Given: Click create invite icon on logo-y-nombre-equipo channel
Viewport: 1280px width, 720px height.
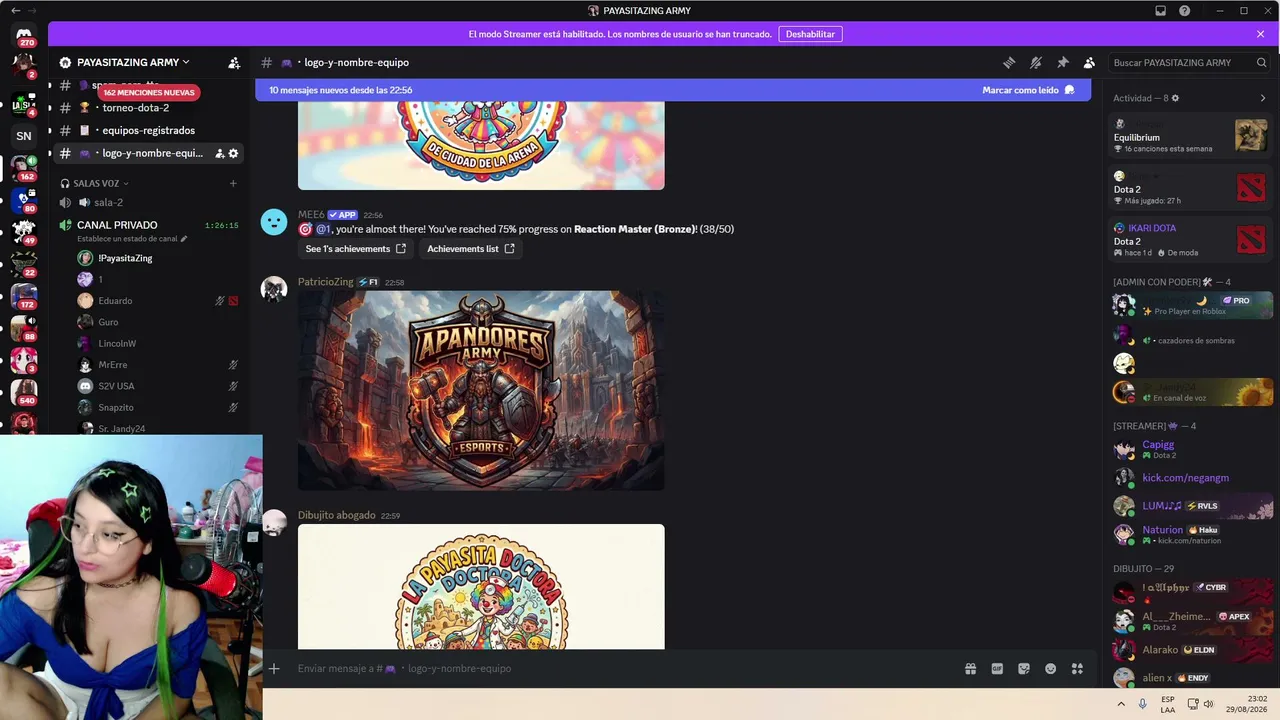Looking at the screenshot, I should [219, 153].
